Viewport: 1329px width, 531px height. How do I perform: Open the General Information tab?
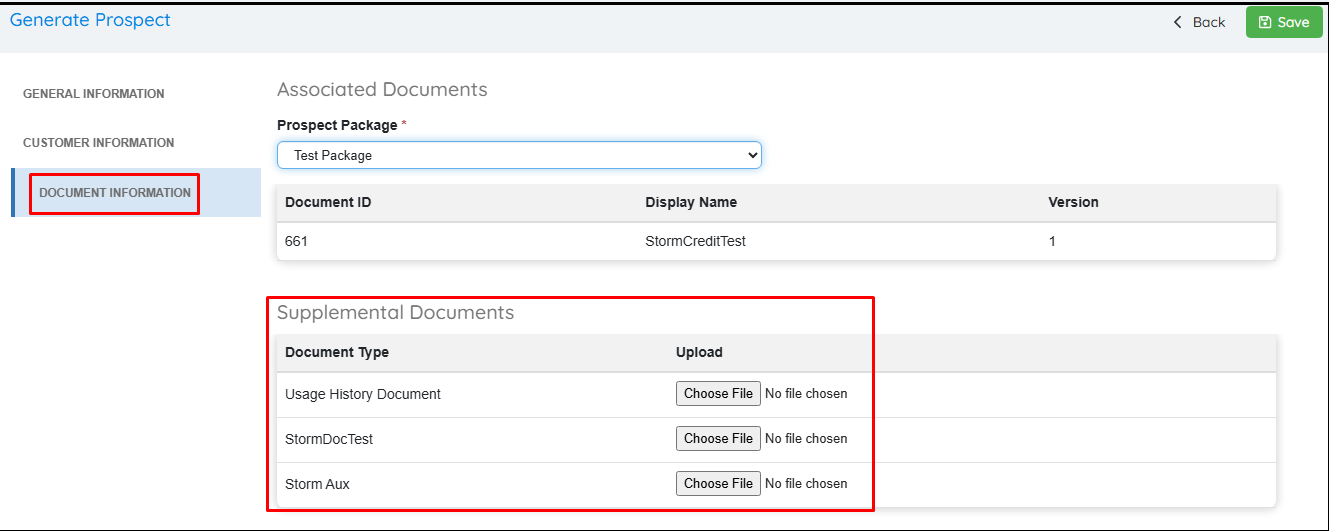[94, 94]
